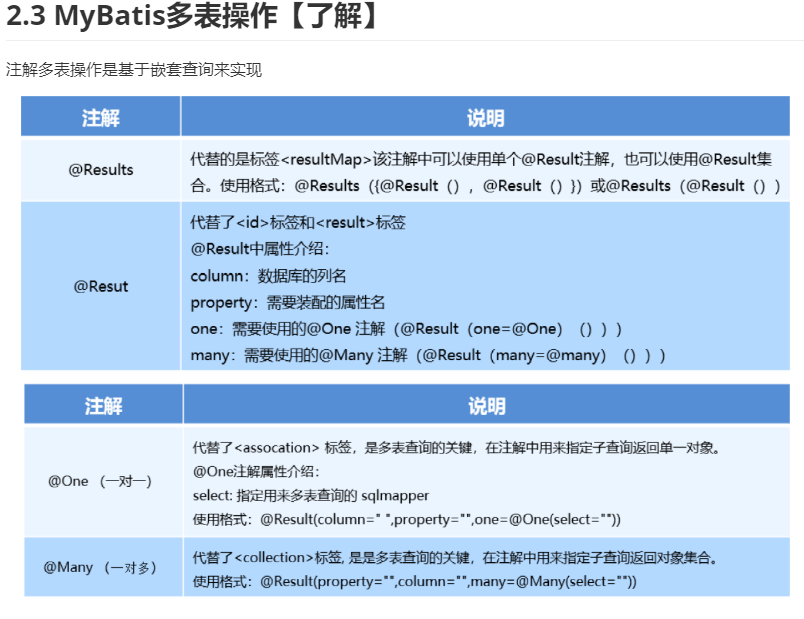This screenshot has width=804, height=619.
Task: Click the line "代替了<id>标签和<result>标签"
Action: (x=298, y=223)
